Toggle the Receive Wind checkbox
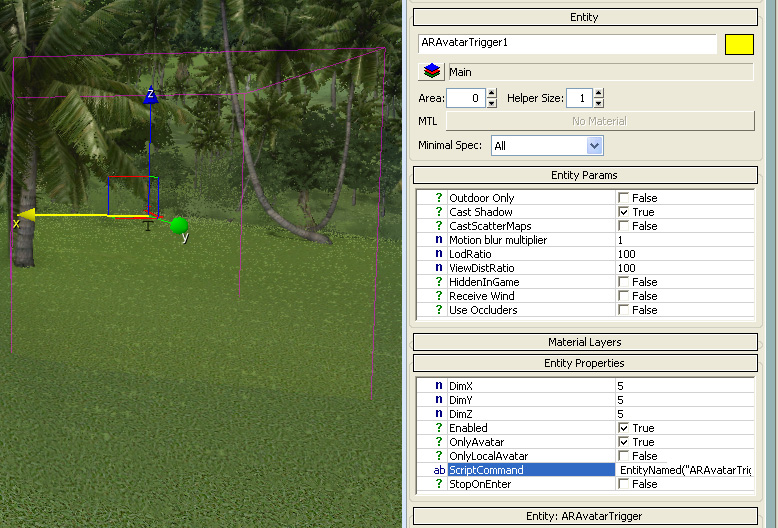The height and width of the screenshot is (528, 778). [x=623, y=296]
